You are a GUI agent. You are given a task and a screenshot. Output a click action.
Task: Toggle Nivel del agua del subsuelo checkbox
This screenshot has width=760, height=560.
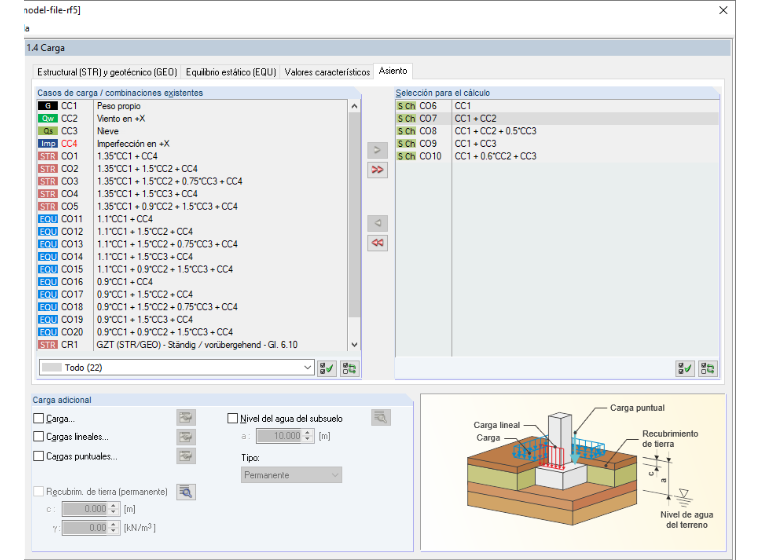point(233,418)
